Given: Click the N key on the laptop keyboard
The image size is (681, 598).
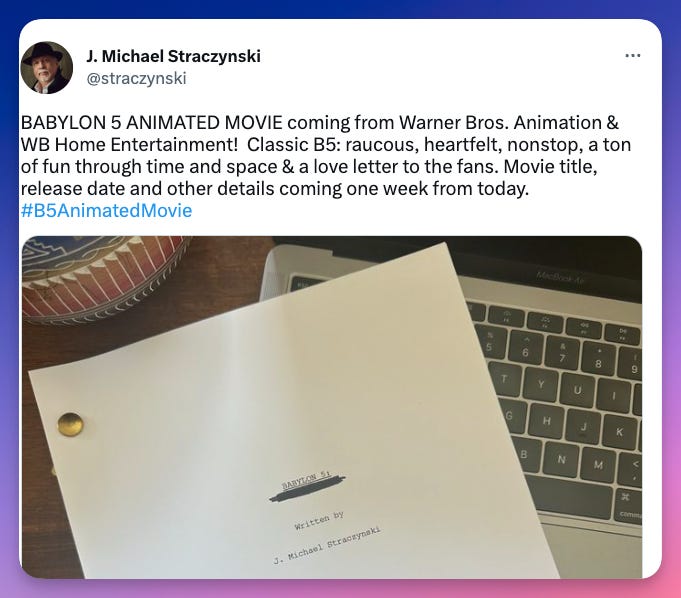Looking at the screenshot, I should pos(562,459).
